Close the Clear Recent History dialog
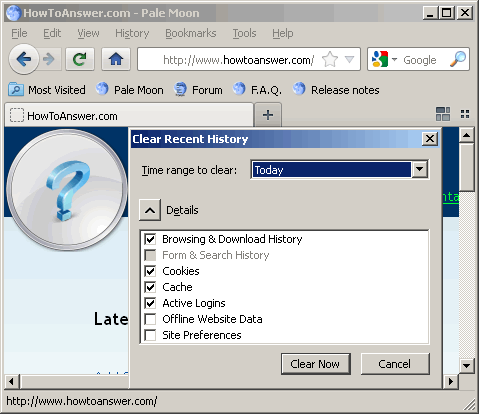479x414 pixels. 430,138
